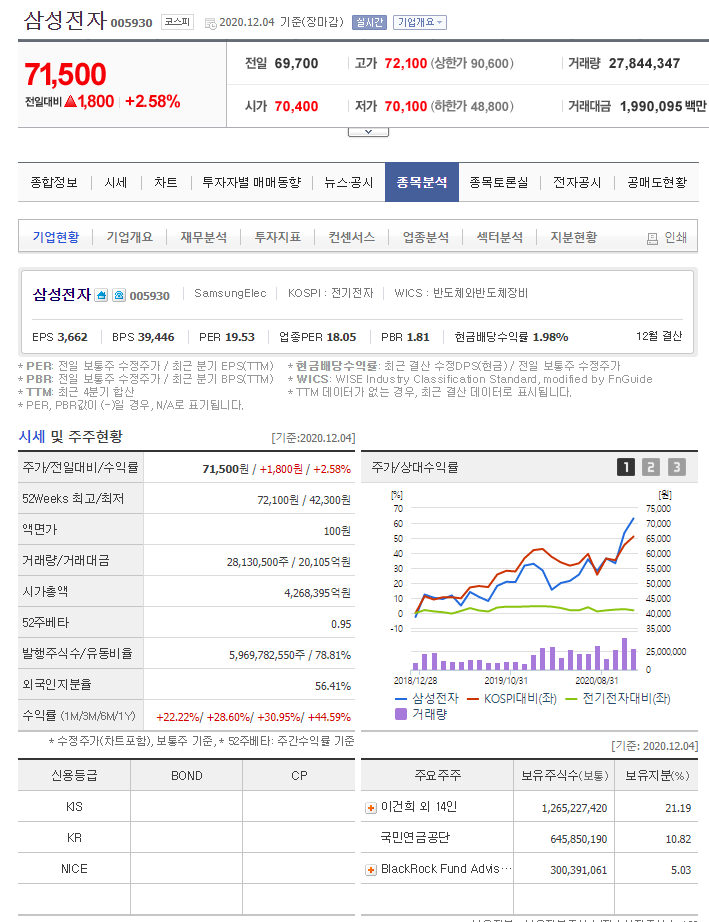
Task: Switch to the 시세 tab
Action: [116, 182]
